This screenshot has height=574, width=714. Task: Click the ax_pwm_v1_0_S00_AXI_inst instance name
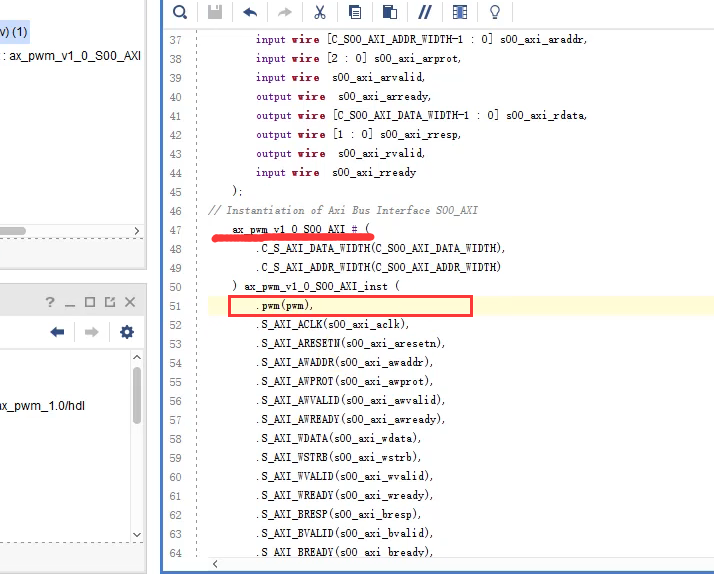(x=316, y=286)
